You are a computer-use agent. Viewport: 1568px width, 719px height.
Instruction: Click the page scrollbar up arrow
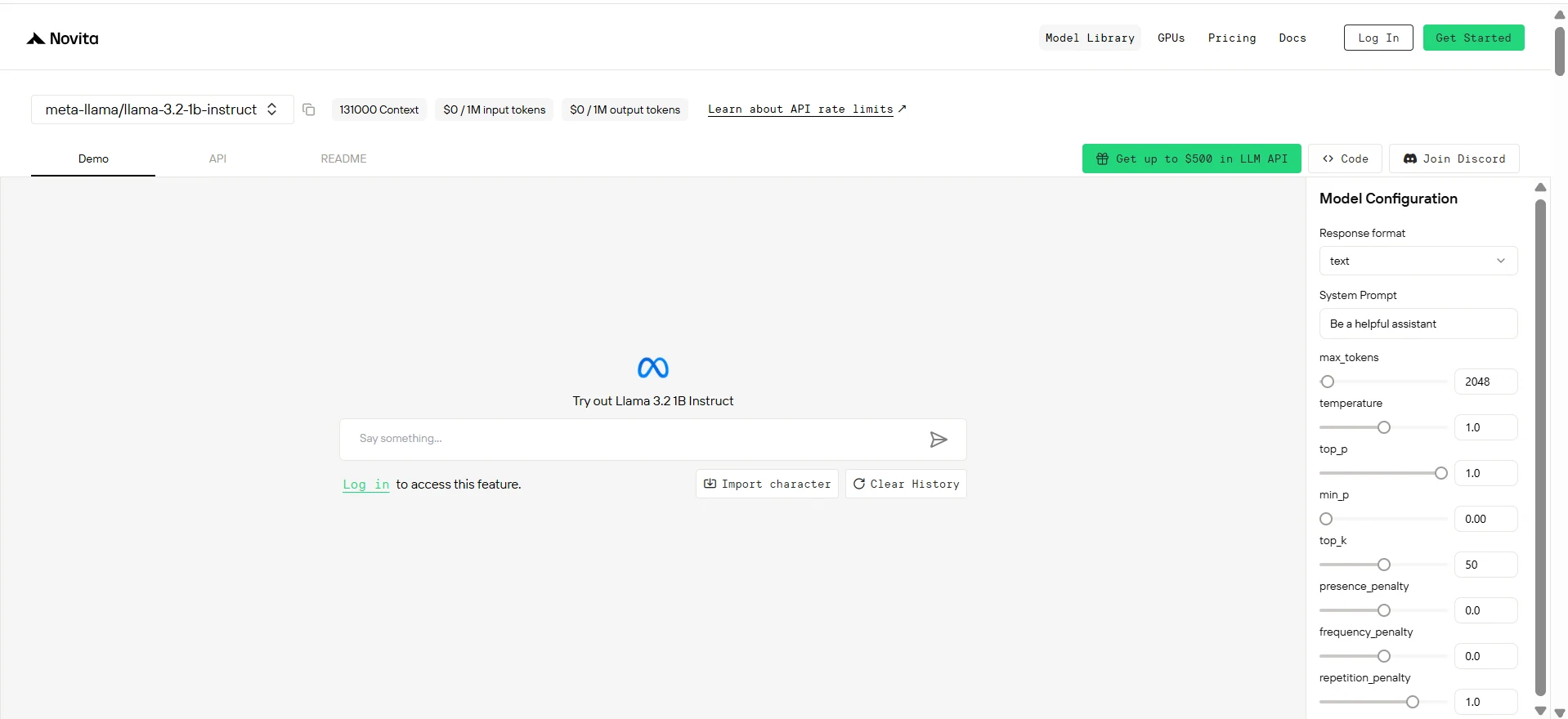[1559, 15]
